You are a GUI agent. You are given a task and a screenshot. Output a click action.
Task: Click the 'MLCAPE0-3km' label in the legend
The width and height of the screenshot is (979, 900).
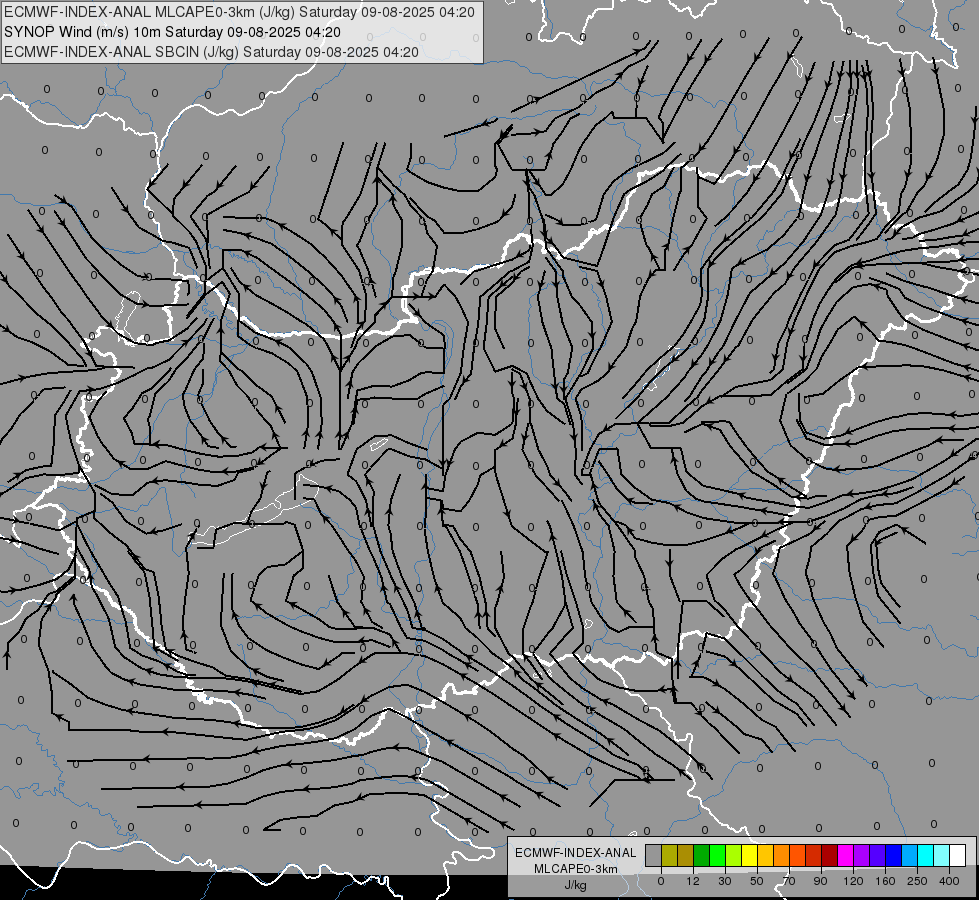click(576, 869)
